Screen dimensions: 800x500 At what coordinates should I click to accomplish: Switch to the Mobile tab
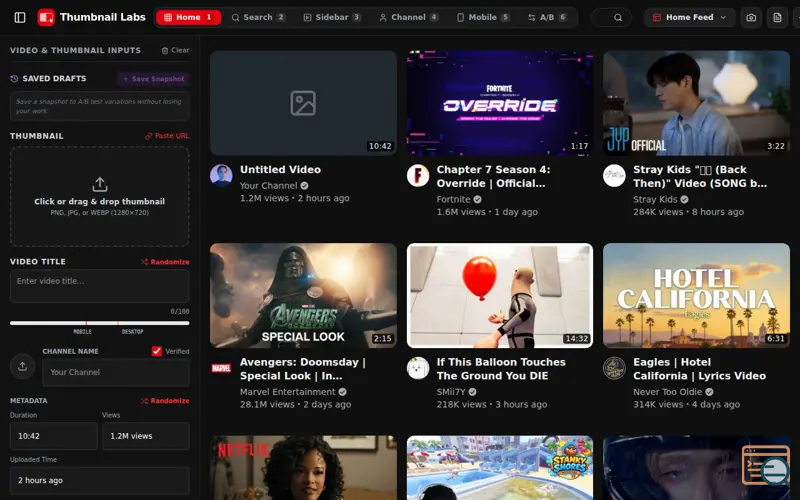click(482, 17)
